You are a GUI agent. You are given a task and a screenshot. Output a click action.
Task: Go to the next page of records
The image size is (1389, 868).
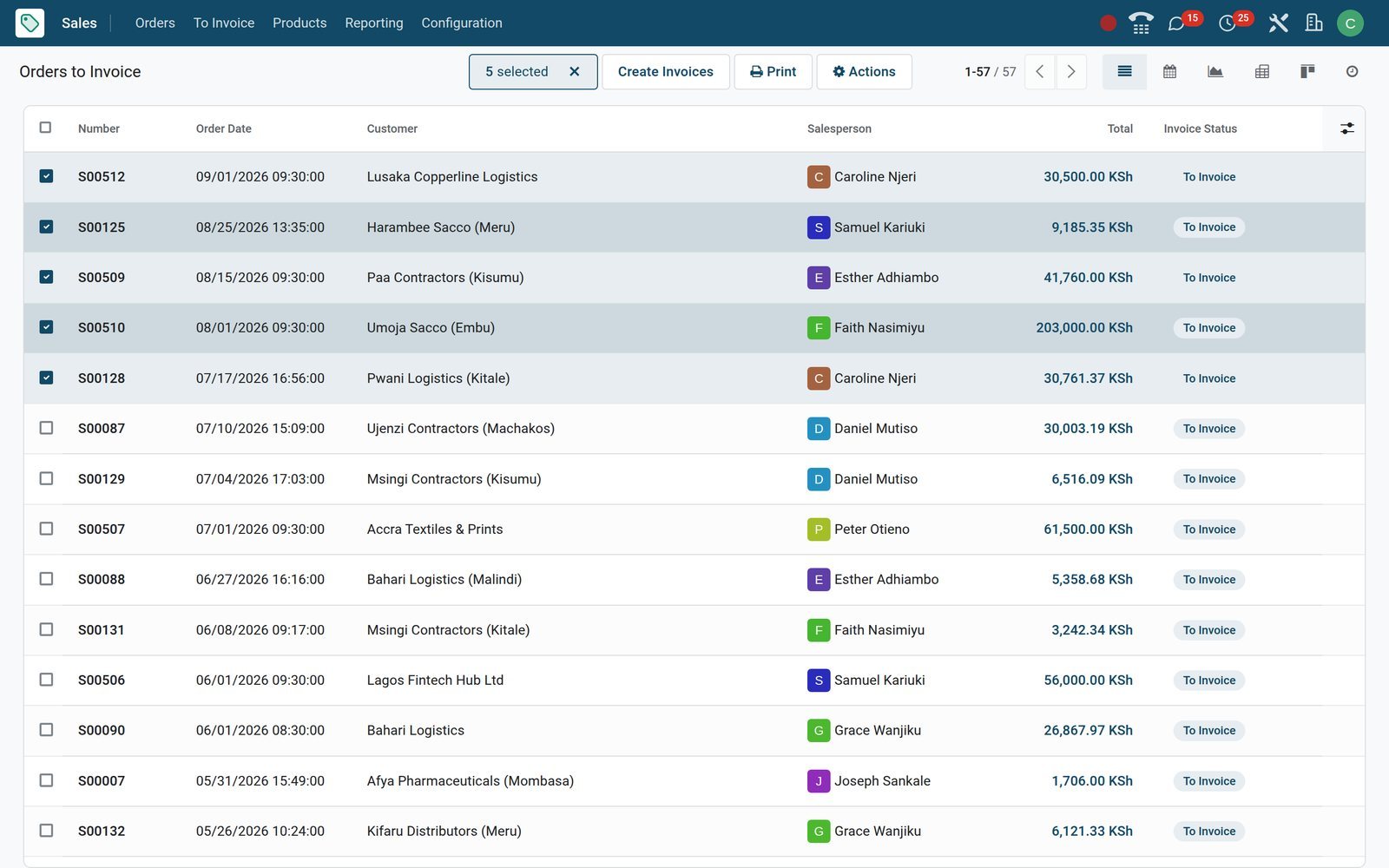point(1071,72)
